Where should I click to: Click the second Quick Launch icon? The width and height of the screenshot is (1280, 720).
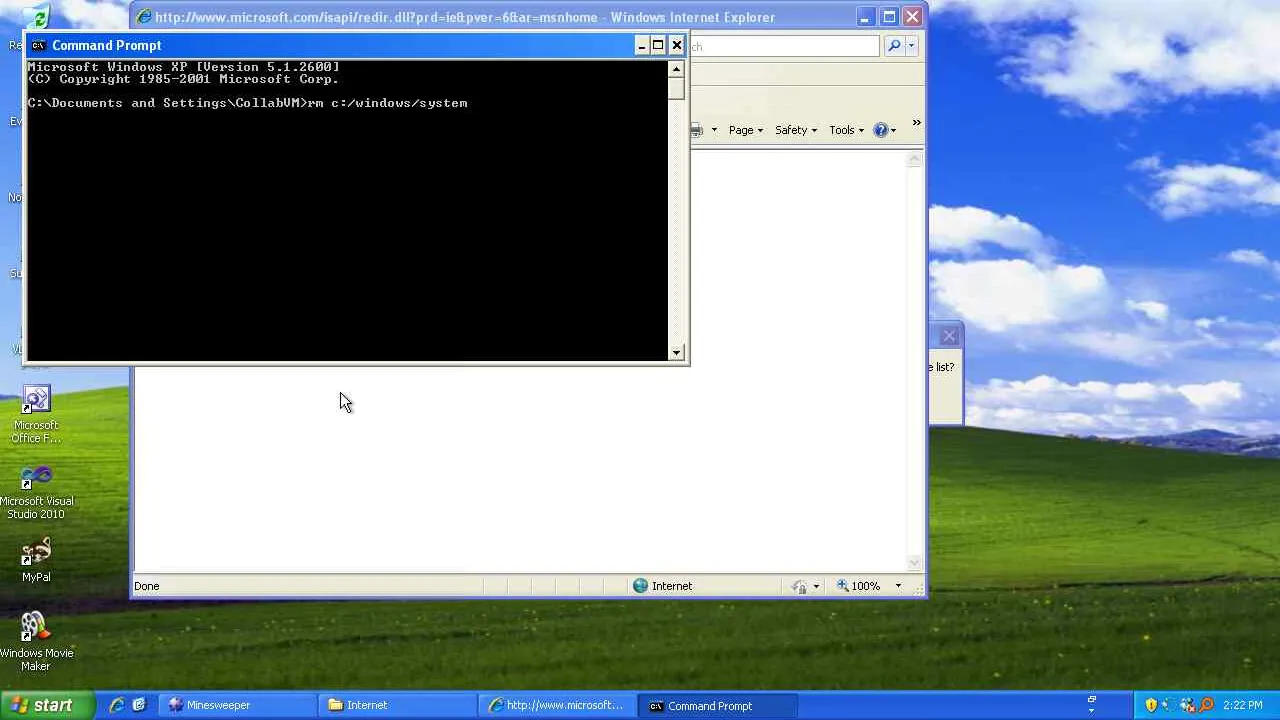(x=139, y=705)
